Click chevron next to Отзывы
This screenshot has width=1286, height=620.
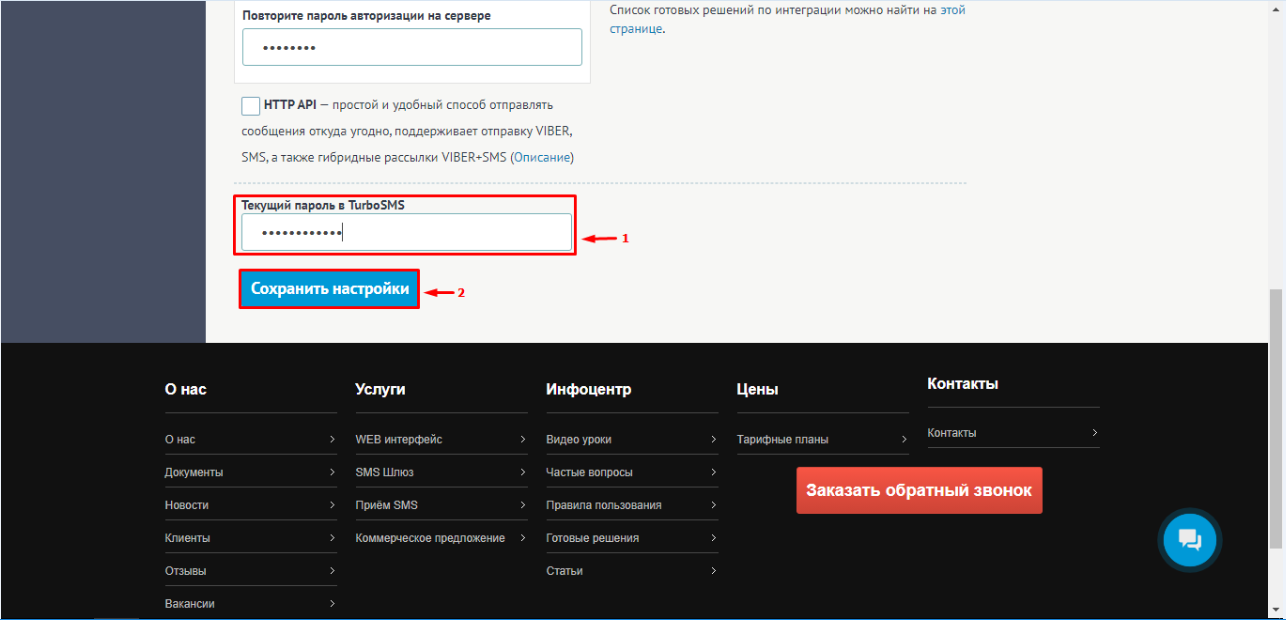point(332,571)
